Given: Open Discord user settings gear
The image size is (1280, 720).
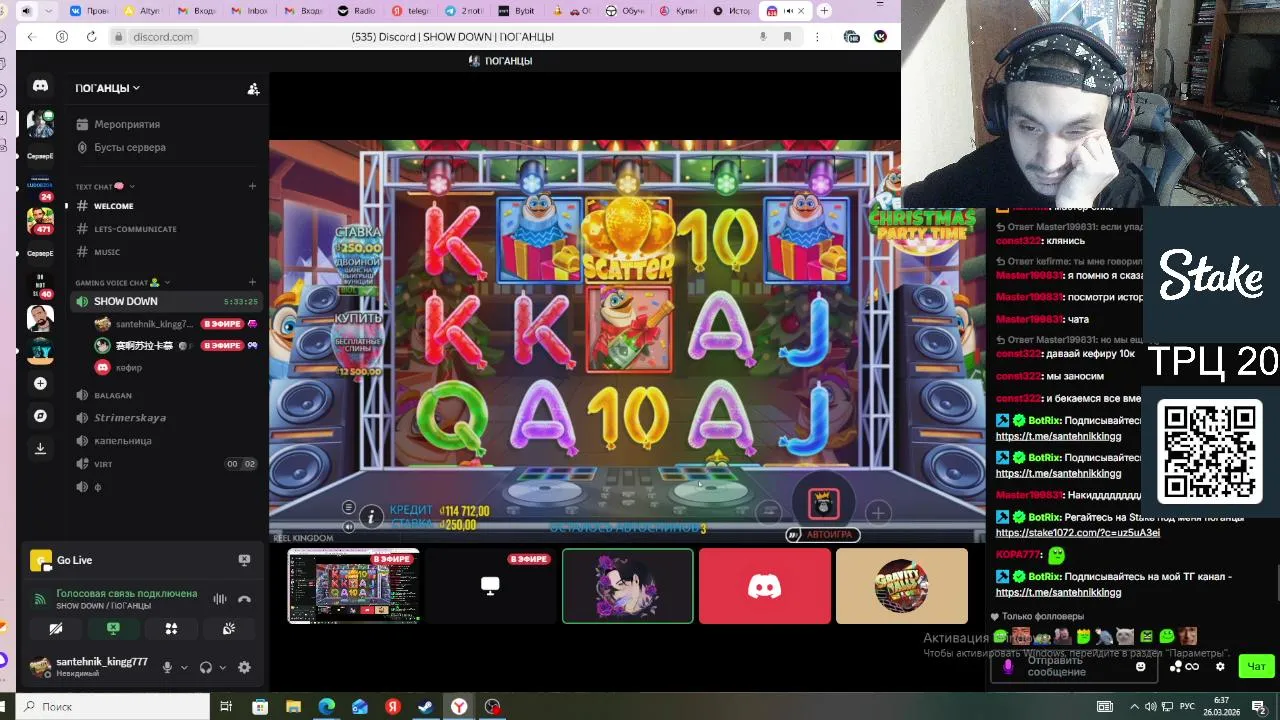Looking at the screenshot, I should 244,667.
